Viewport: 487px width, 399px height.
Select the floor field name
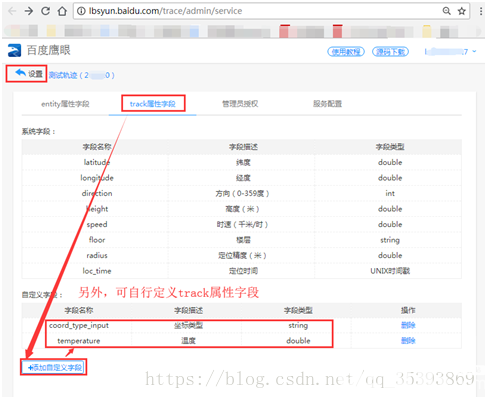click(97, 240)
